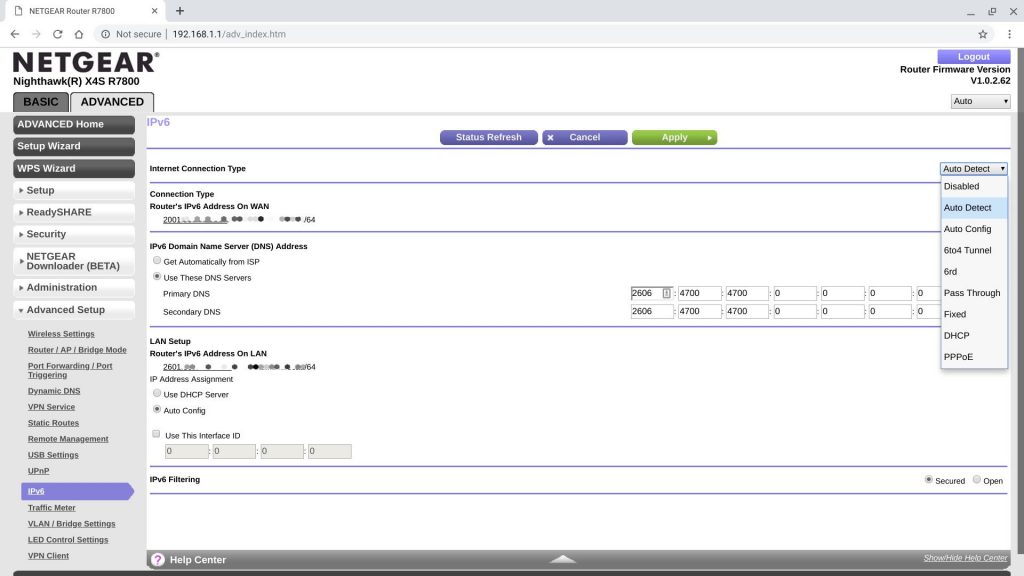Choose Fixed connection type
Screen dimensions: 1024x576
click(x=974, y=314)
